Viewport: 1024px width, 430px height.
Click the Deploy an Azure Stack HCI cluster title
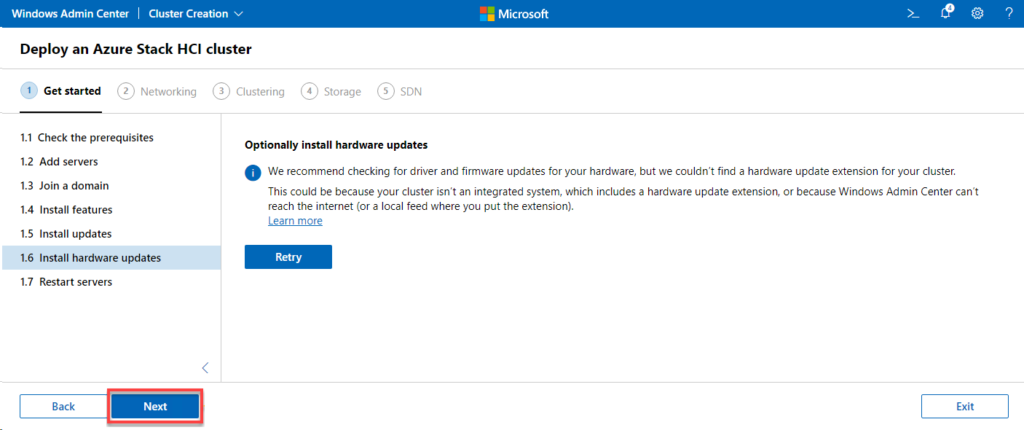(x=136, y=49)
